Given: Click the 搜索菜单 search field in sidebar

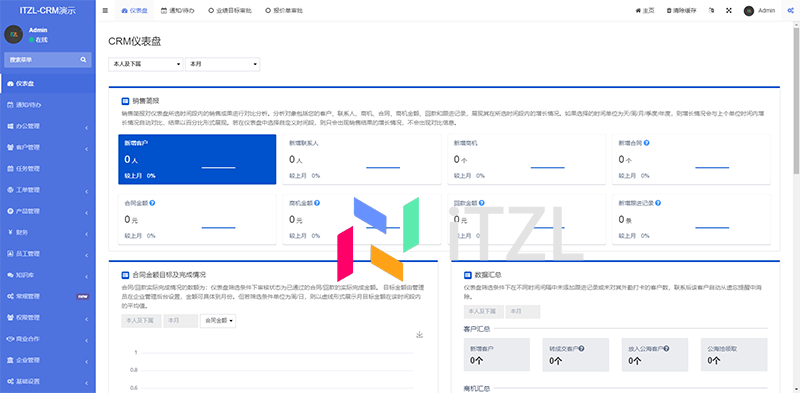Looking at the screenshot, I should coord(48,60).
